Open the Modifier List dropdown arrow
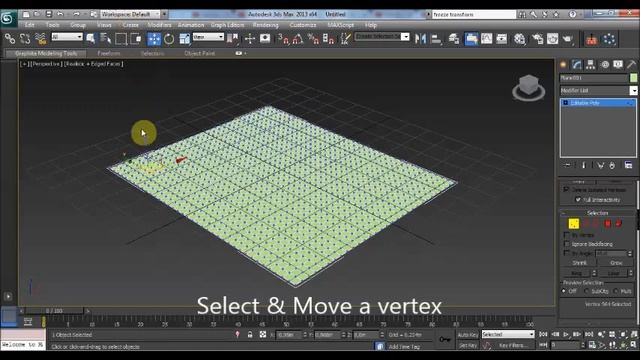This screenshot has height=360, width=640. pyautogui.click(x=633, y=91)
